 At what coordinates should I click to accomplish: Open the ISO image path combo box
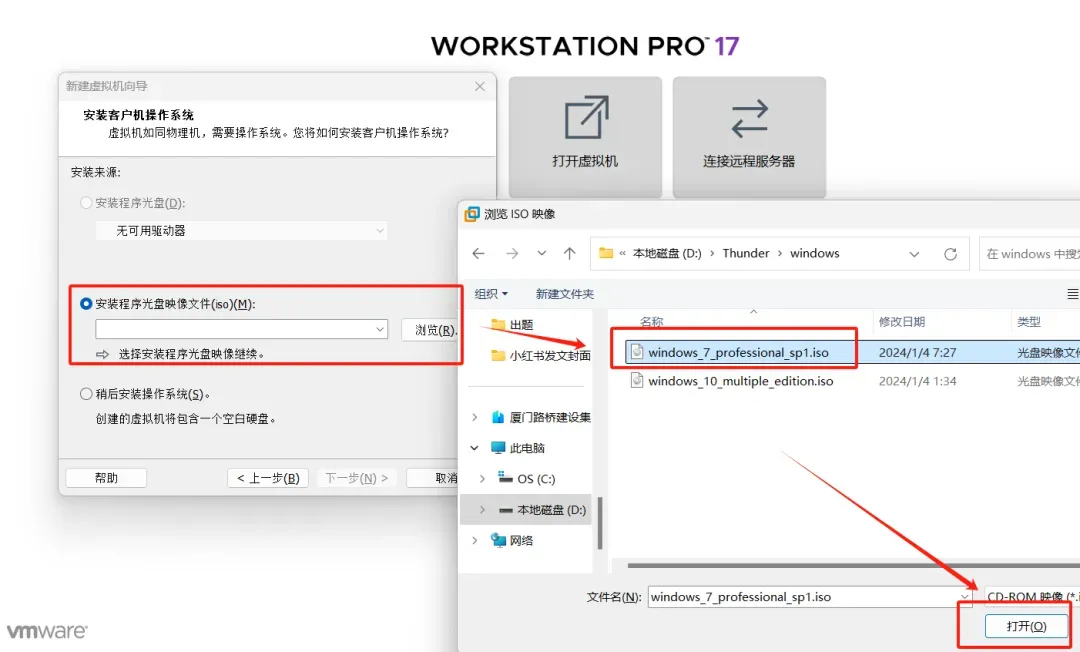pos(241,329)
